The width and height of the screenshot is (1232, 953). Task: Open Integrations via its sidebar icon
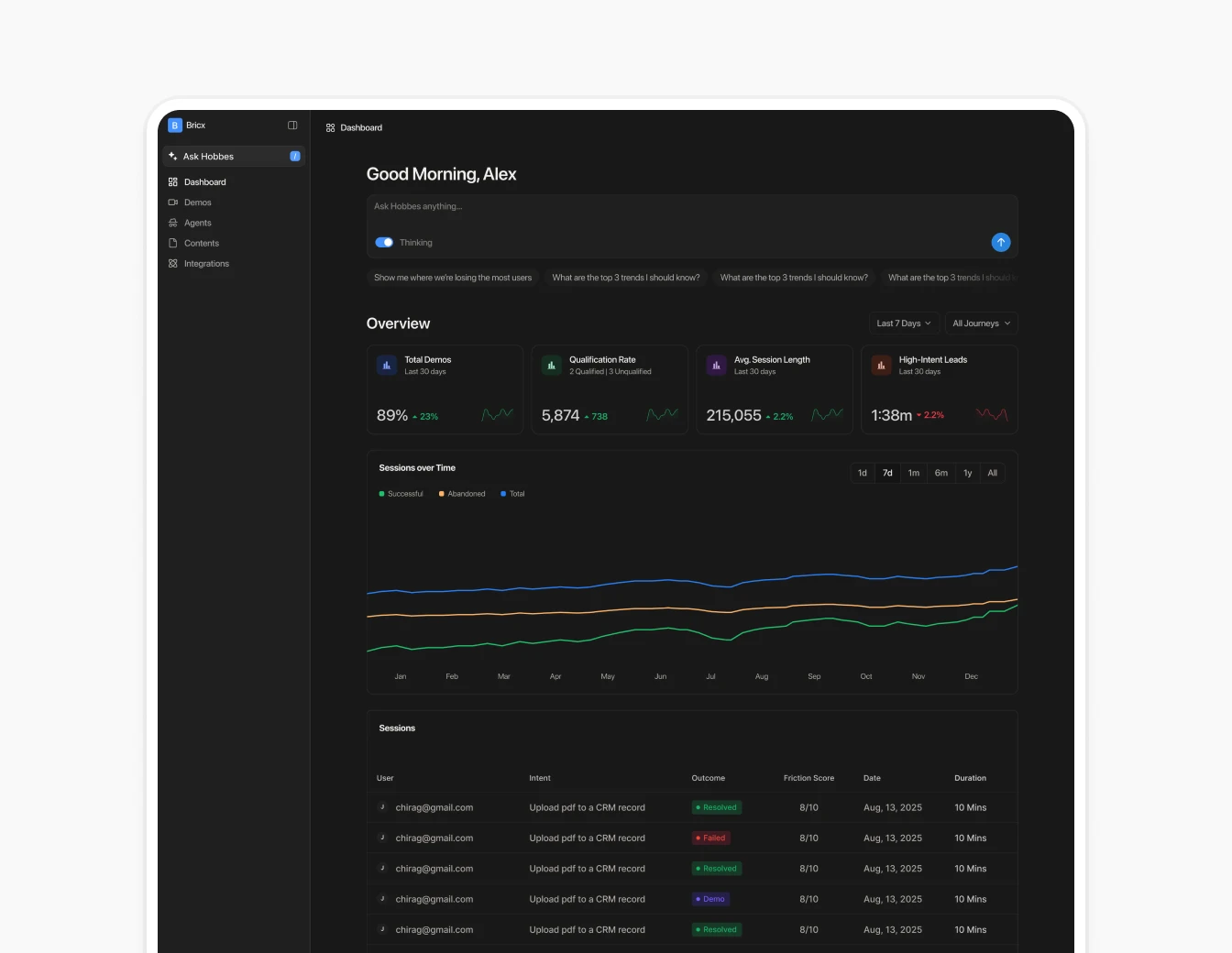pyautogui.click(x=173, y=263)
